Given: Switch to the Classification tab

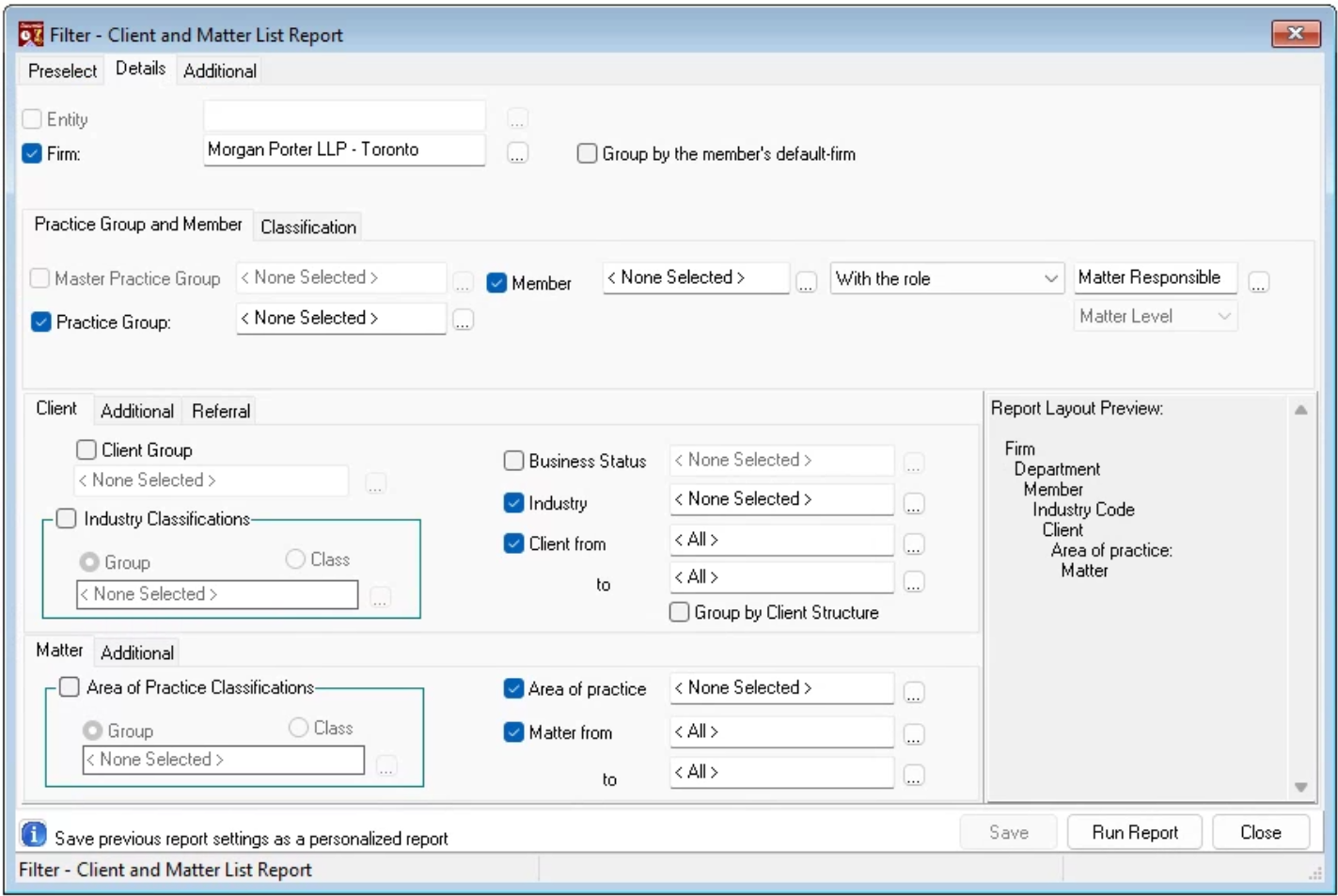Looking at the screenshot, I should pos(308,227).
